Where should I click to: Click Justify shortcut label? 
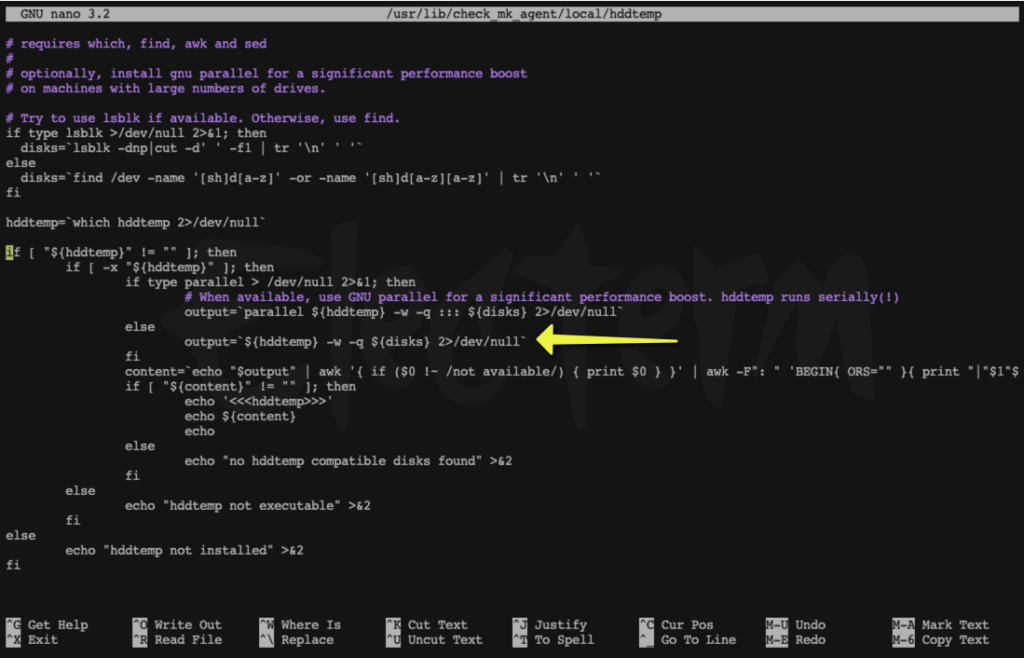[x=560, y=625]
